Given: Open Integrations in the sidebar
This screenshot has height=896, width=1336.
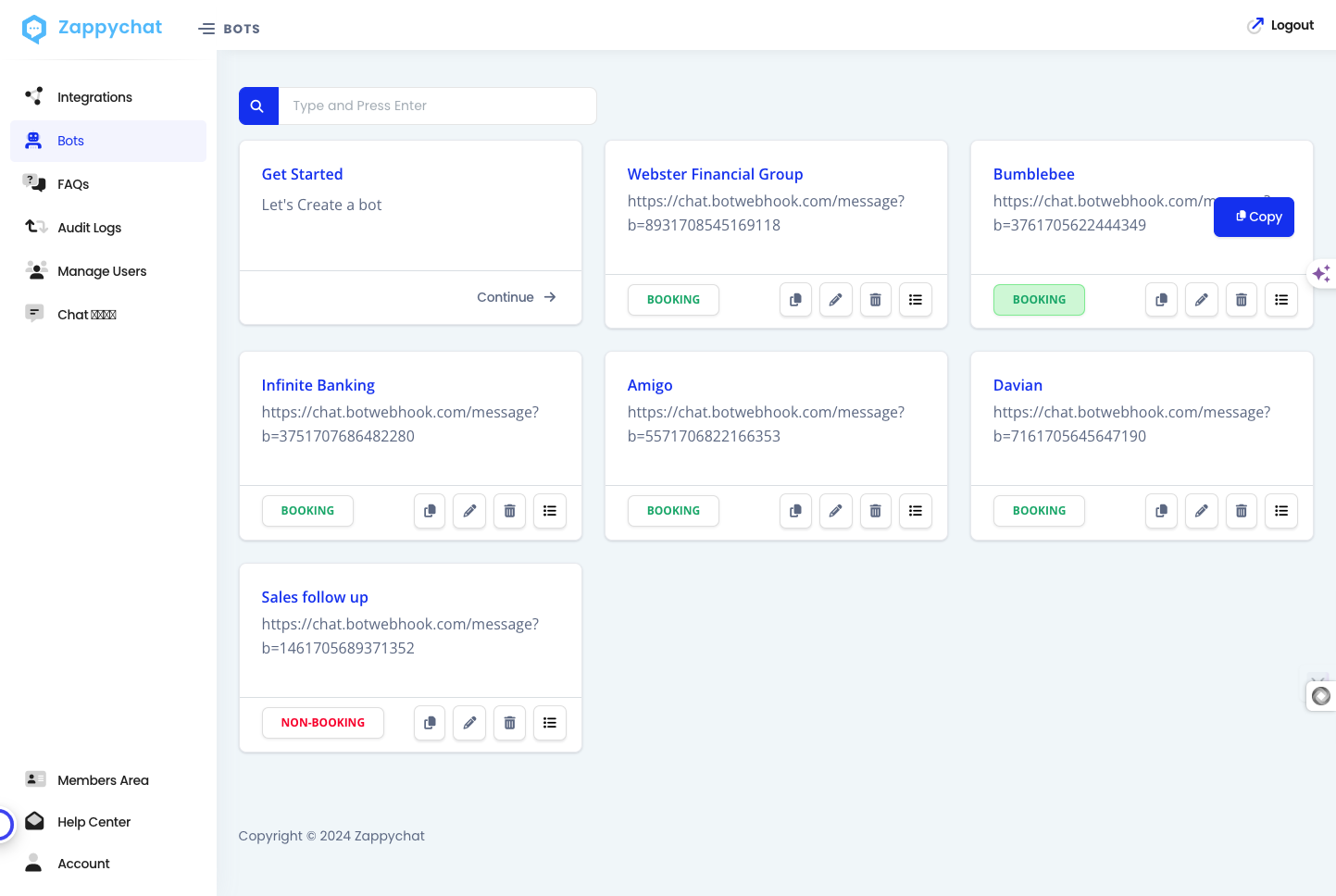Looking at the screenshot, I should click(108, 97).
